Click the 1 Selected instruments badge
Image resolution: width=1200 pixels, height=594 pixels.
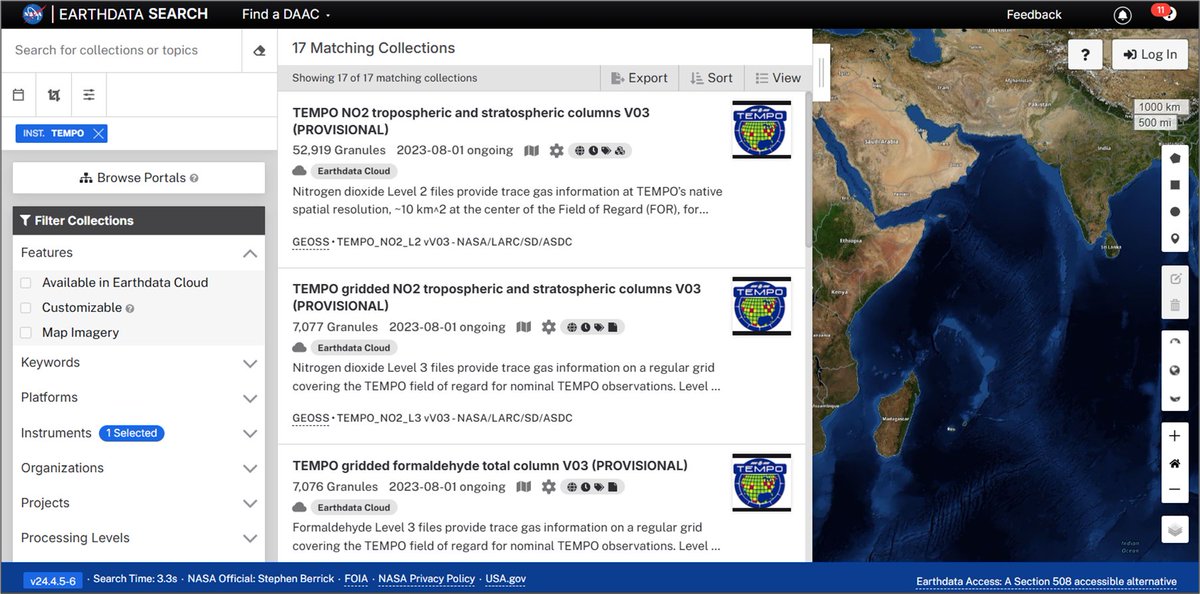(x=131, y=433)
